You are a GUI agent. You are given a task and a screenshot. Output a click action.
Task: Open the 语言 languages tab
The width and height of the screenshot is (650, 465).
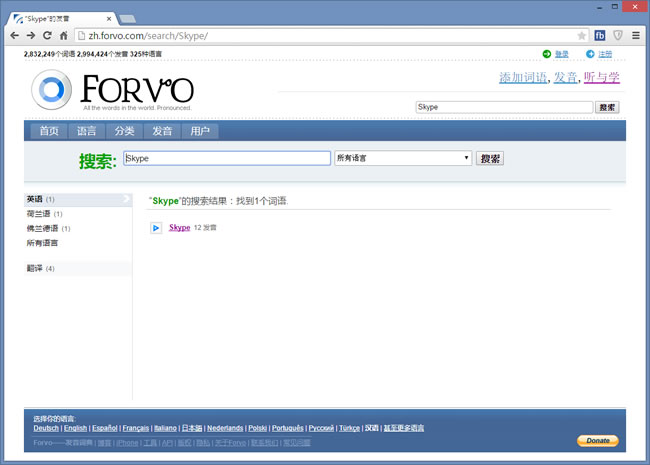click(87, 131)
